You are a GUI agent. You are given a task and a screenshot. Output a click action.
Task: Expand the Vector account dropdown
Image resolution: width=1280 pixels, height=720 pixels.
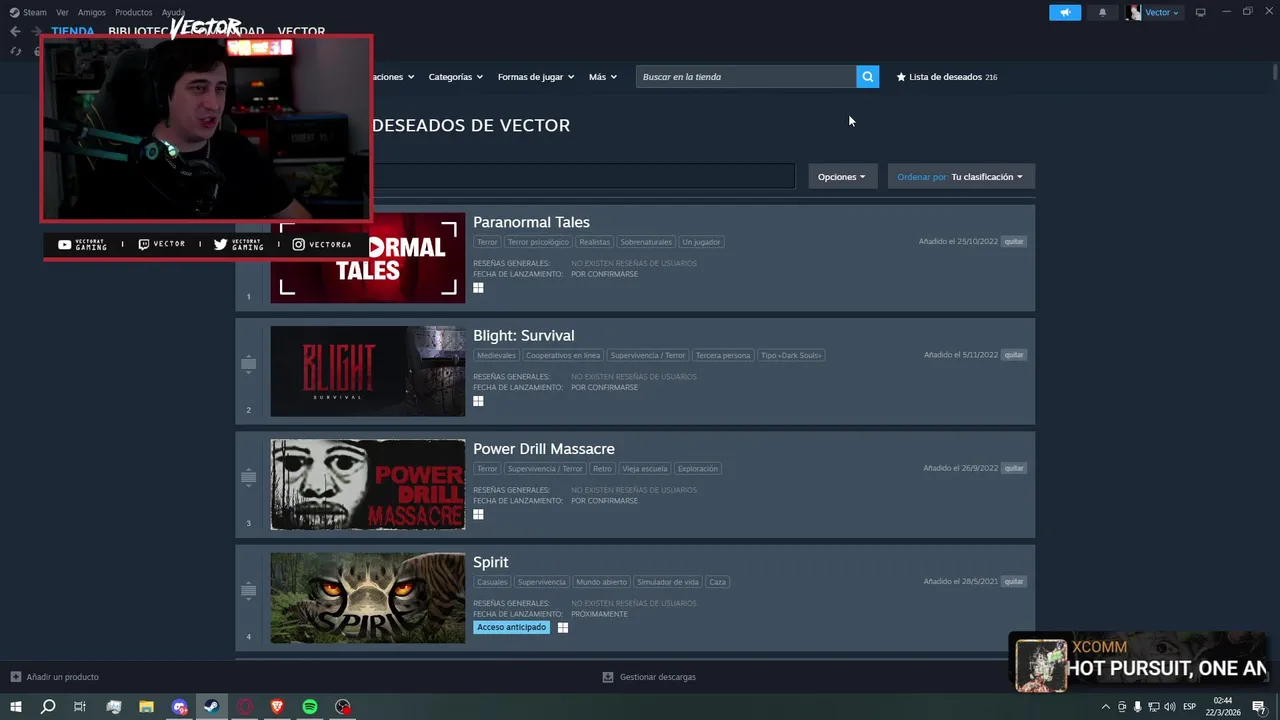point(1154,12)
